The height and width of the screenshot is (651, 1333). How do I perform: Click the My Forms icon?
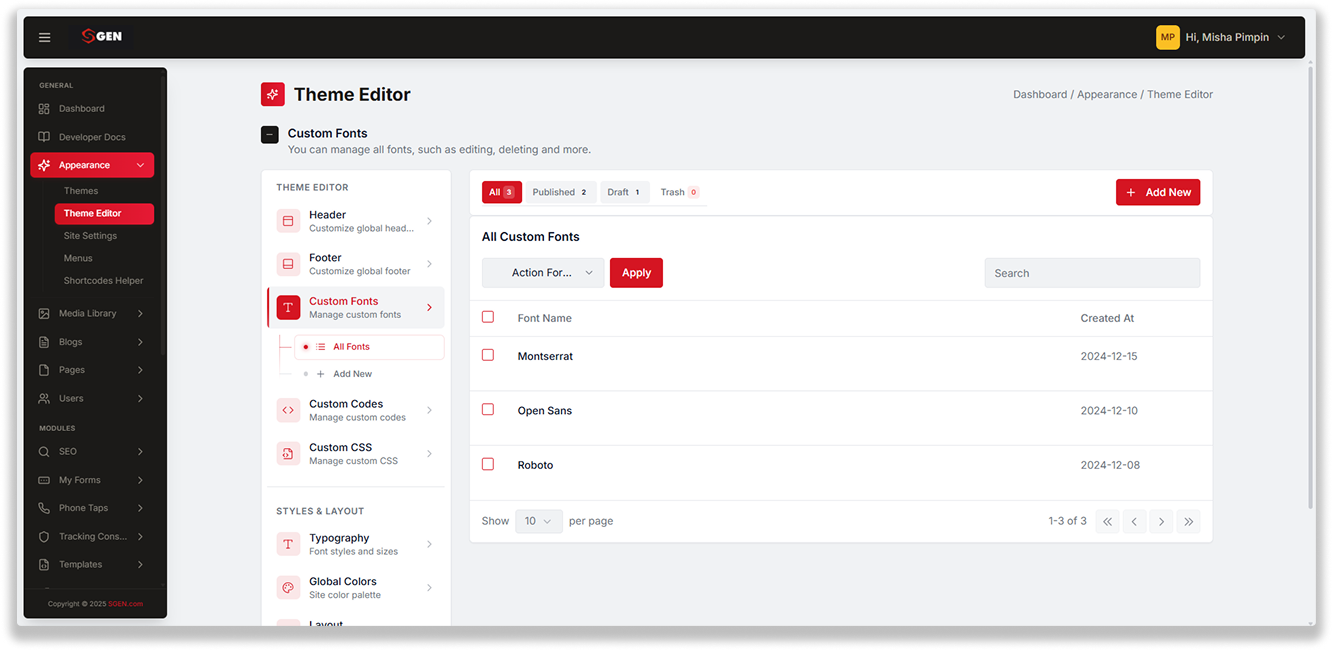[44, 480]
